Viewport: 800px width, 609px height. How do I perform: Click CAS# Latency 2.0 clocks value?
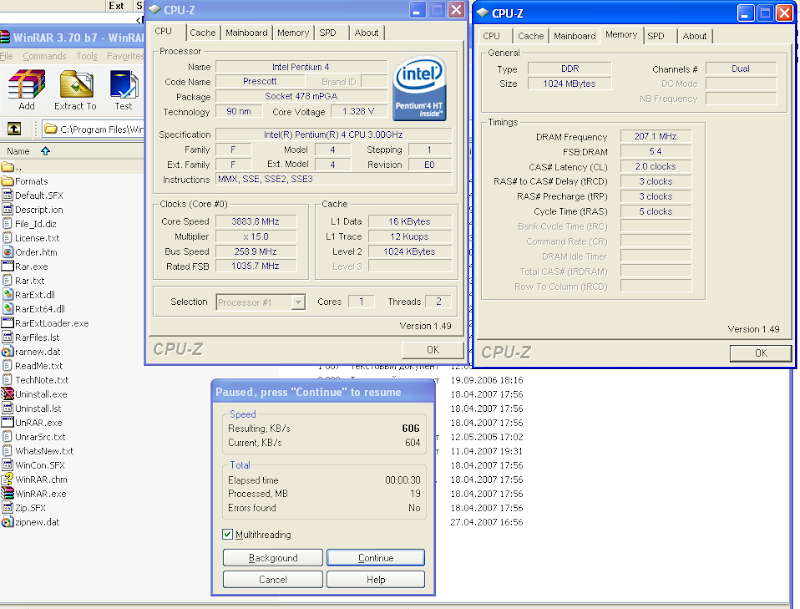(655, 166)
